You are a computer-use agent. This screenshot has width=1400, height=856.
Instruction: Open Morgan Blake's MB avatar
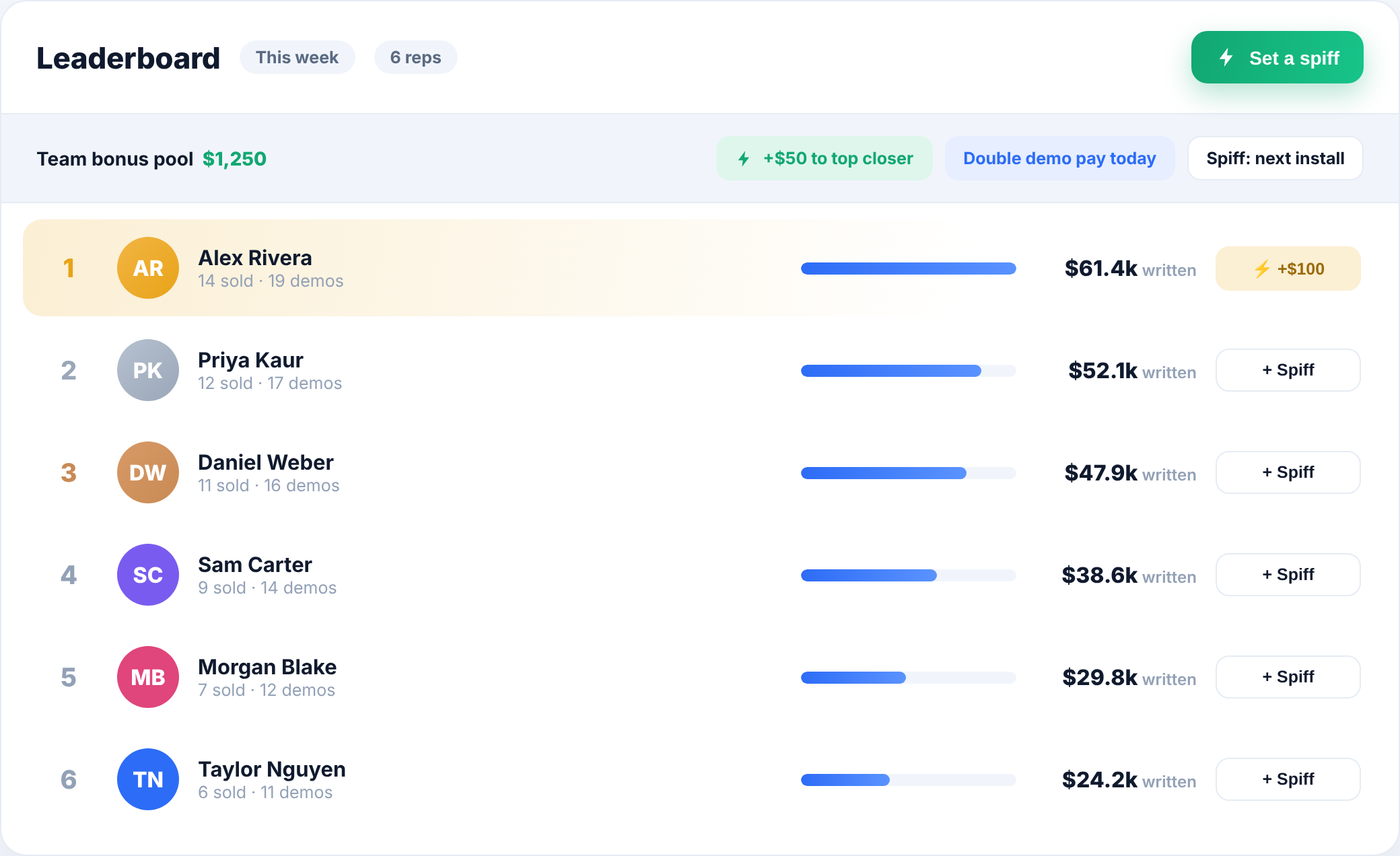pyautogui.click(x=148, y=677)
